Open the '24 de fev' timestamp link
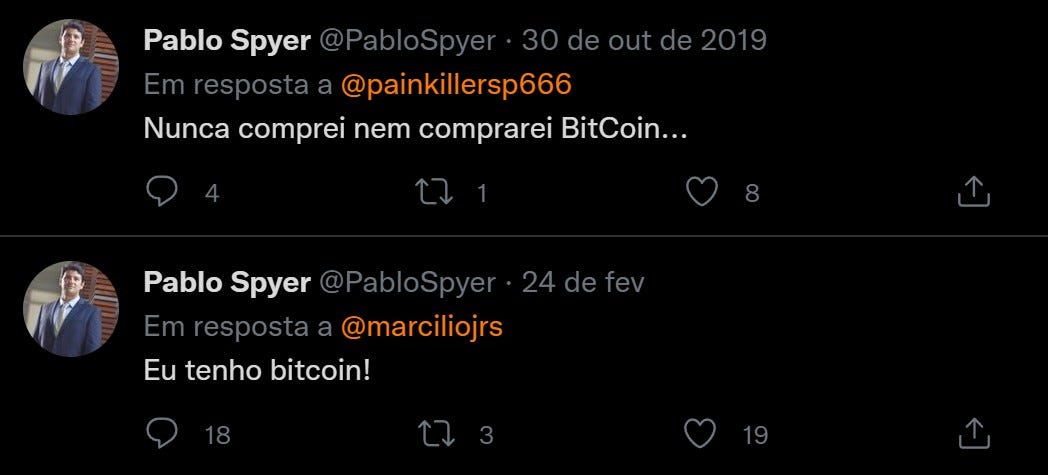This screenshot has width=1048, height=475. [x=583, y=283]
